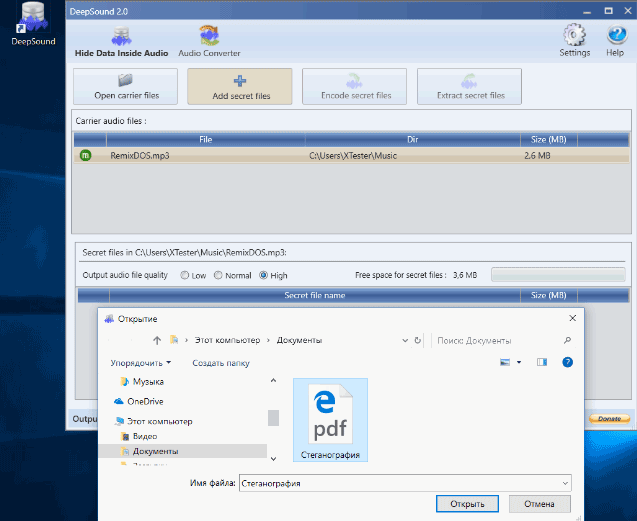
Task: Expand the Упорядочить dropdown menu
Action: (141, 363)
